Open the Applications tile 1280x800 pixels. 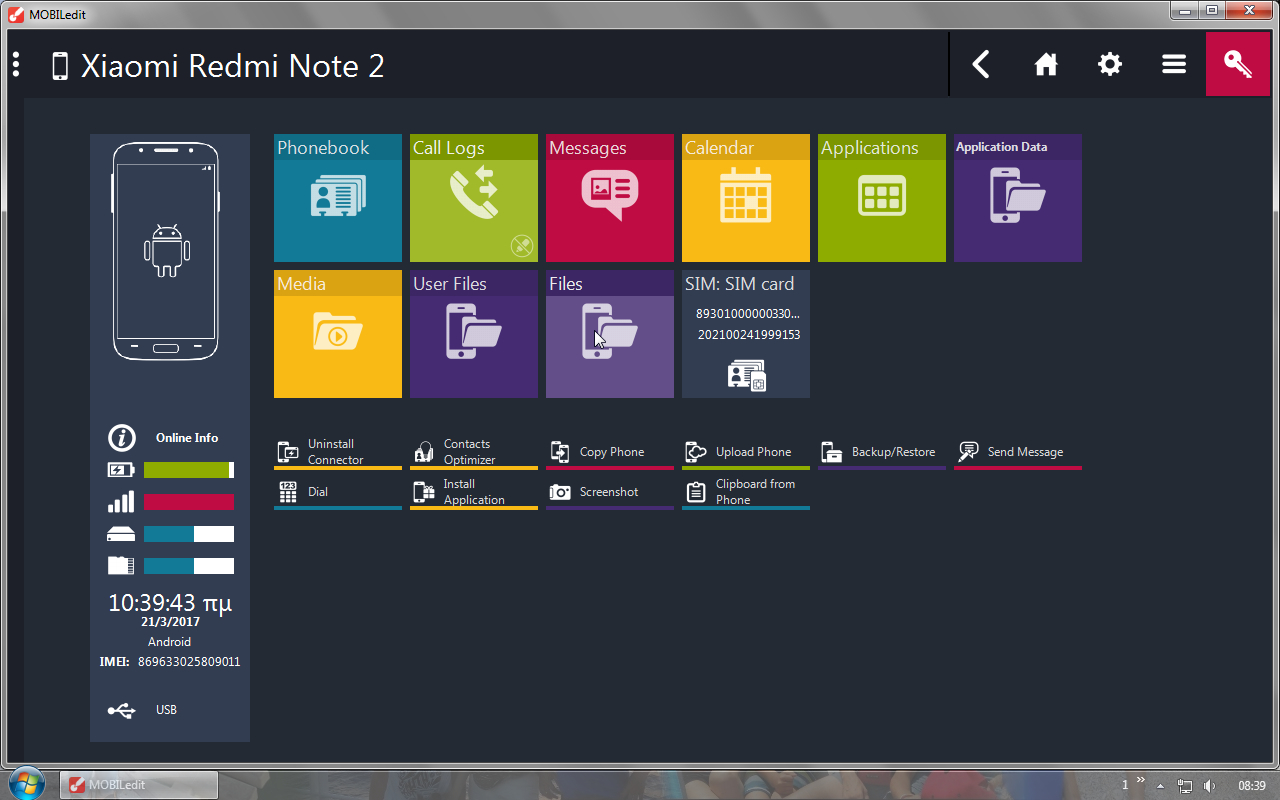[x=882, y=198]
